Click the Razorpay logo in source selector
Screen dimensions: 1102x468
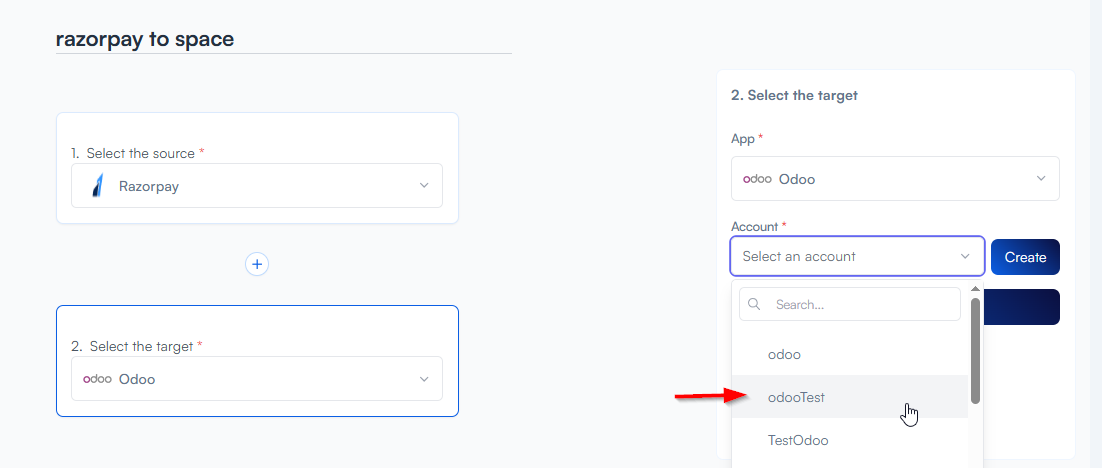click(x=97, y=186)
